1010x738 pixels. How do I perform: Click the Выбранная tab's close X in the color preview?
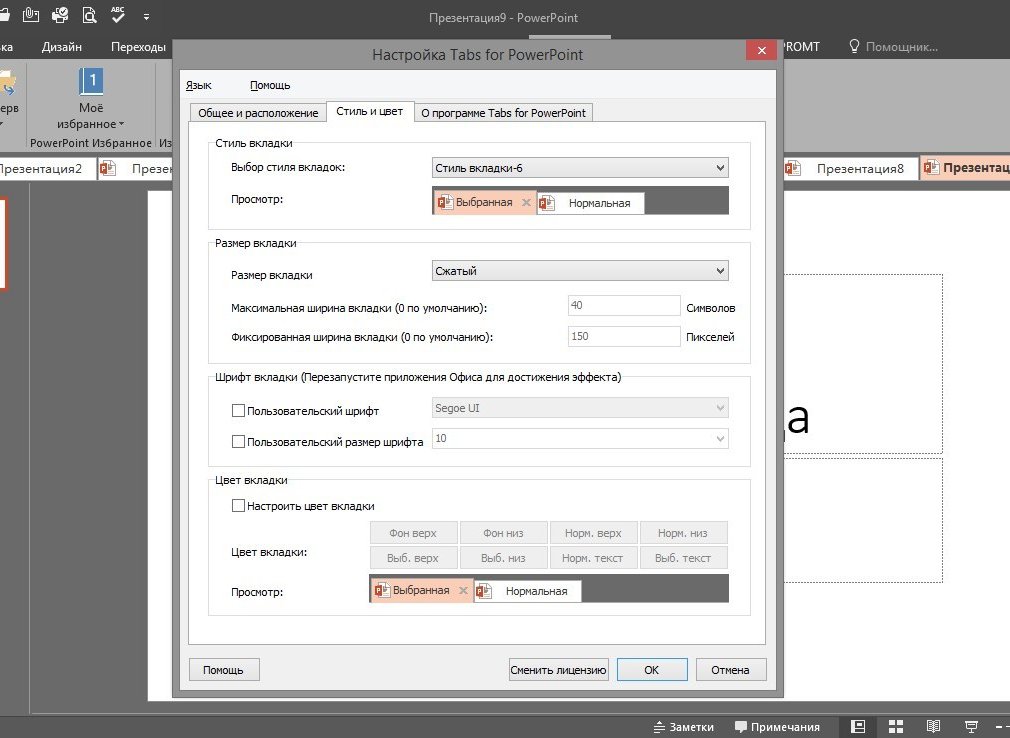pos(463,591)
